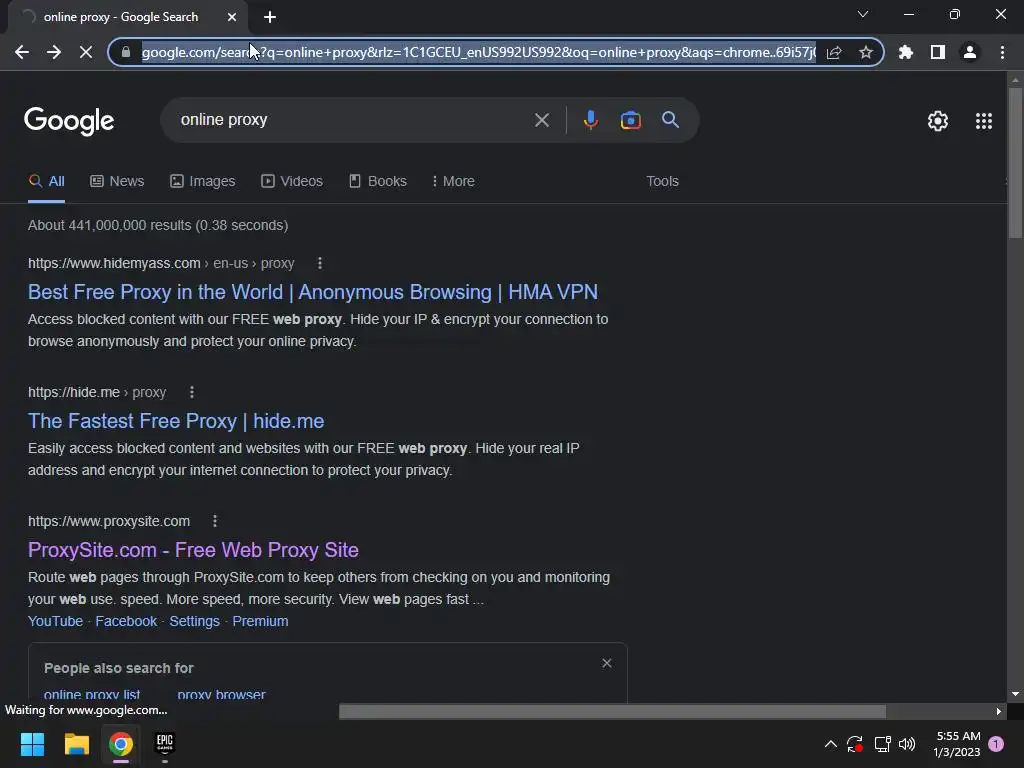Switch to the Books tab
Image resolution: width=1024 pixels, height=768 pixels.
(377, 181)
